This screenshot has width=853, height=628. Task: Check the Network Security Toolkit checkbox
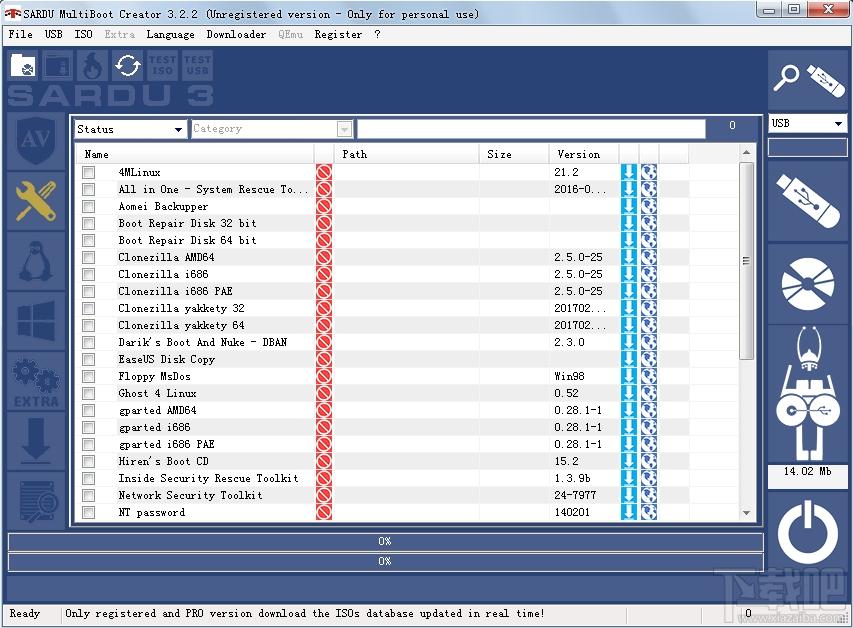[x=89, y=495]
